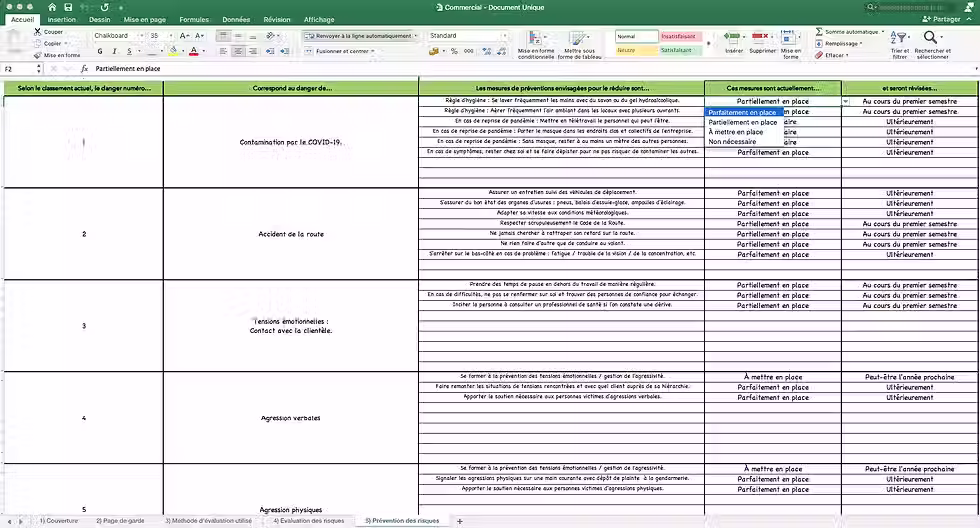Viewport: 980px width, 528px height.
Task: Toggle the underline (S) formatting
Action: (129, 51)
